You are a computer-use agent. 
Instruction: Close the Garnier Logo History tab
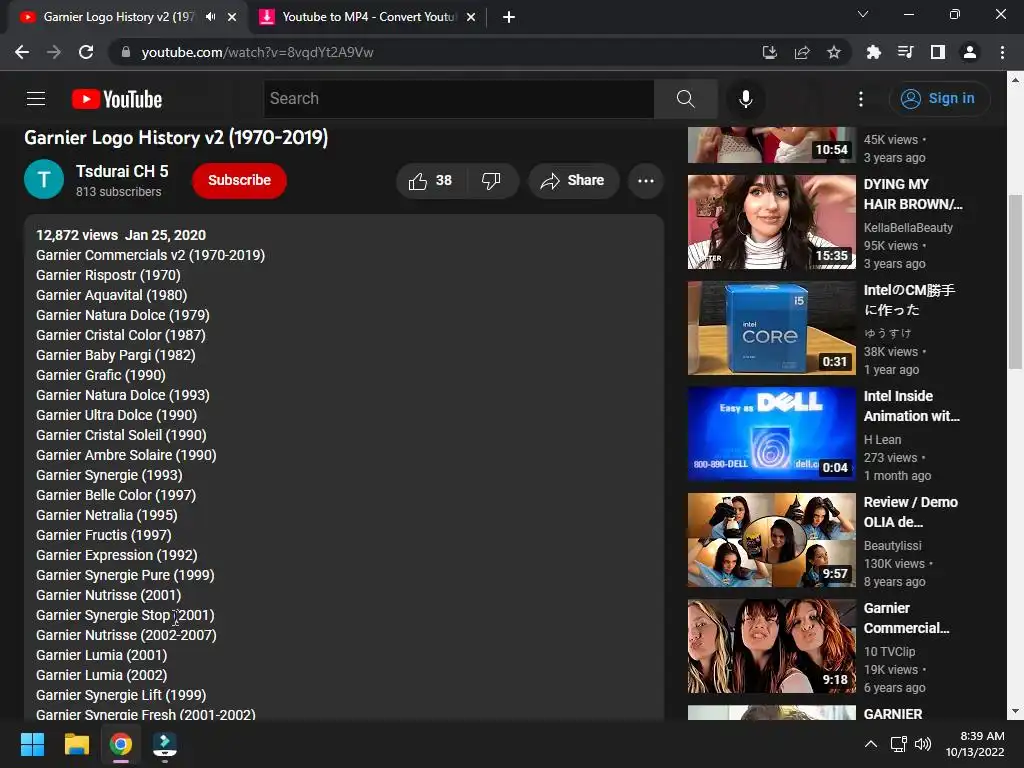tap(232, 17)
